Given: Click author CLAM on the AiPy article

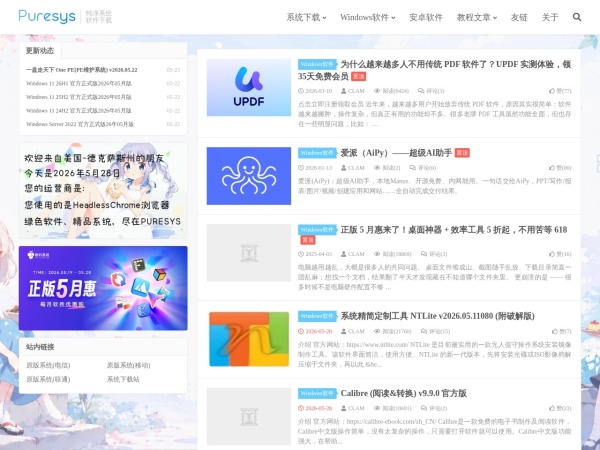Looking at the screenshot, I should click(x=353, y=168).
